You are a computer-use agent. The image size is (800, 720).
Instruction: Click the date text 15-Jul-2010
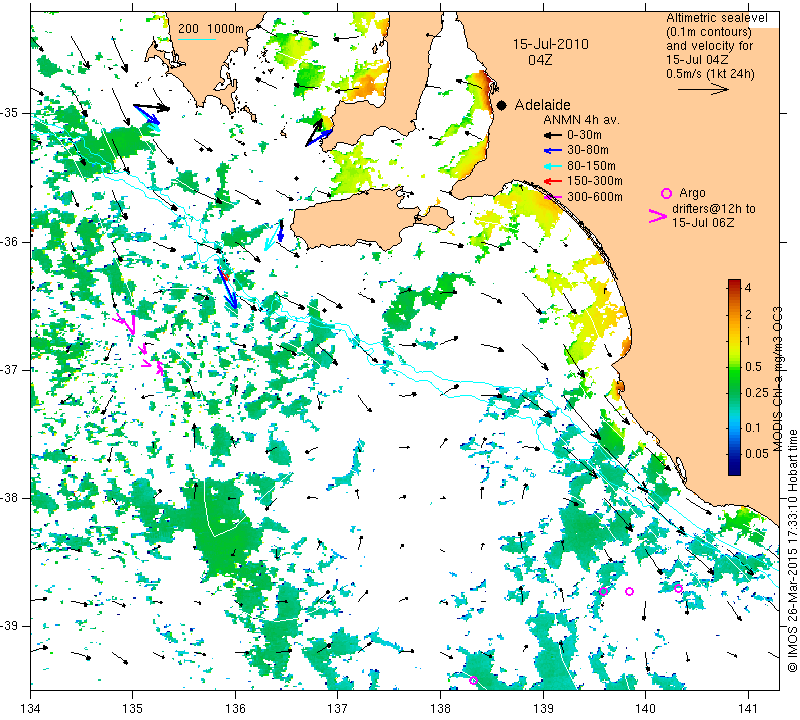tap(551, 44)
